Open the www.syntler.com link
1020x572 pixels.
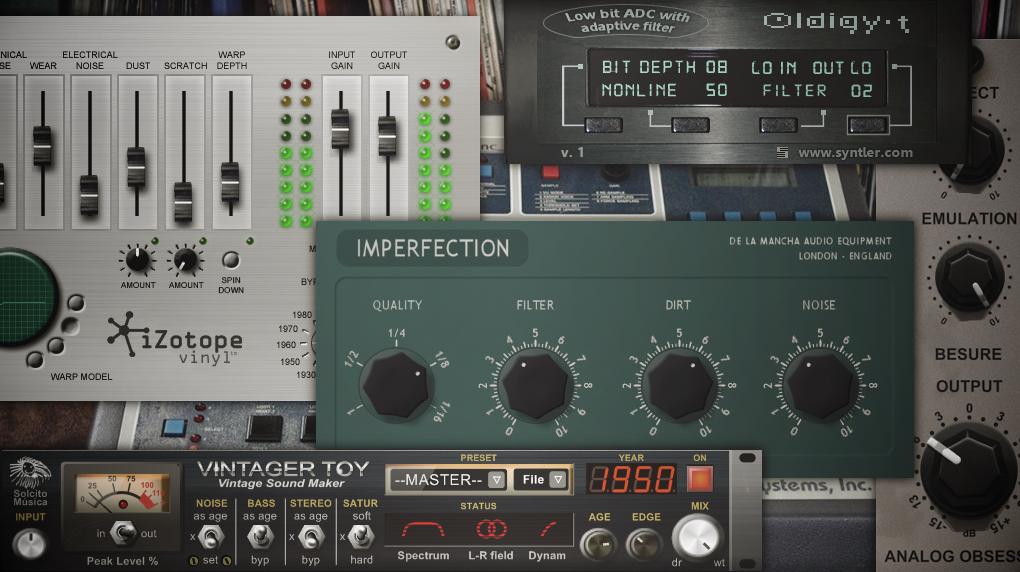pyautogui.click(x=855, y=153)
